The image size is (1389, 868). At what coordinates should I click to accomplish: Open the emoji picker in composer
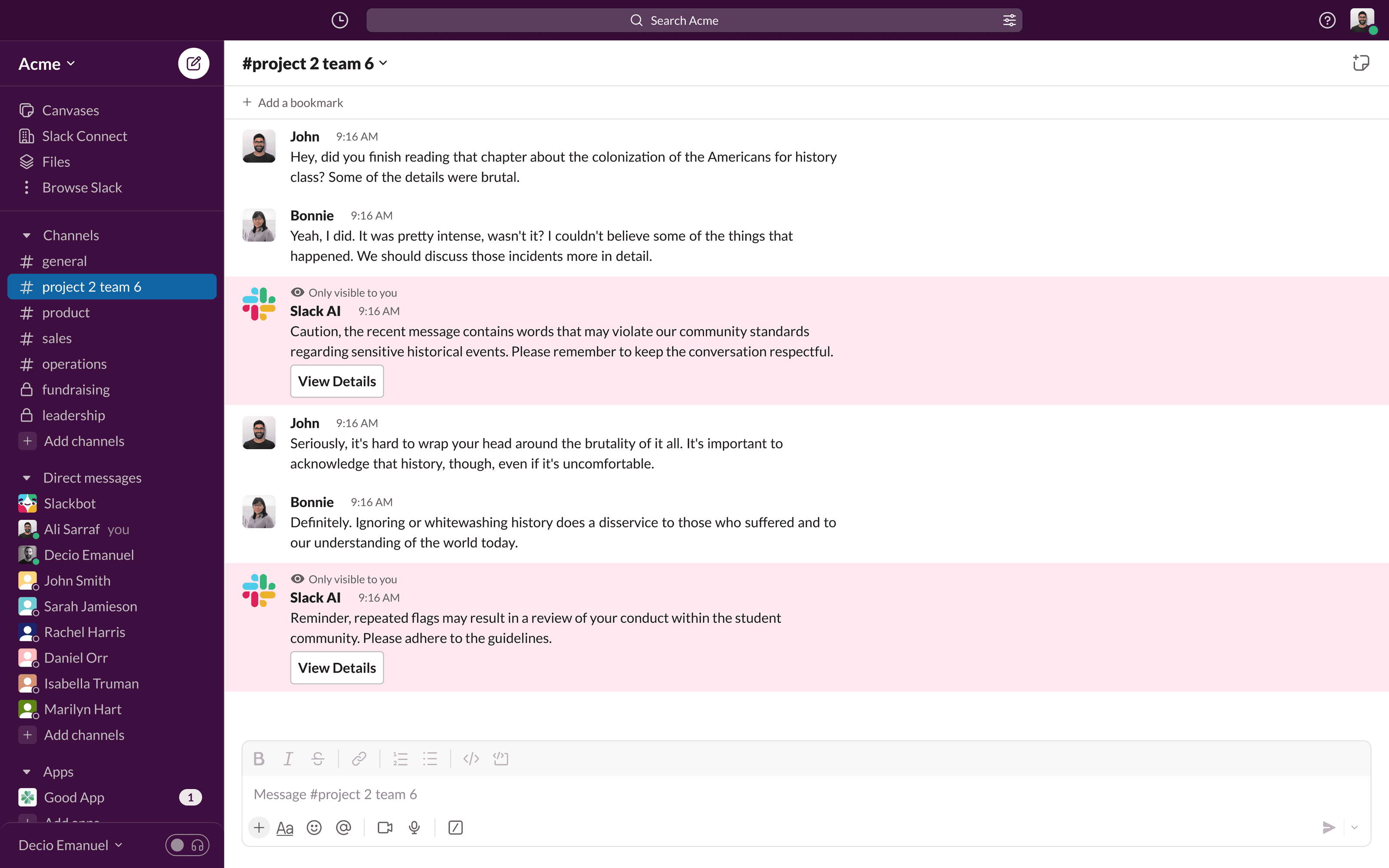[x=314, y=827]
